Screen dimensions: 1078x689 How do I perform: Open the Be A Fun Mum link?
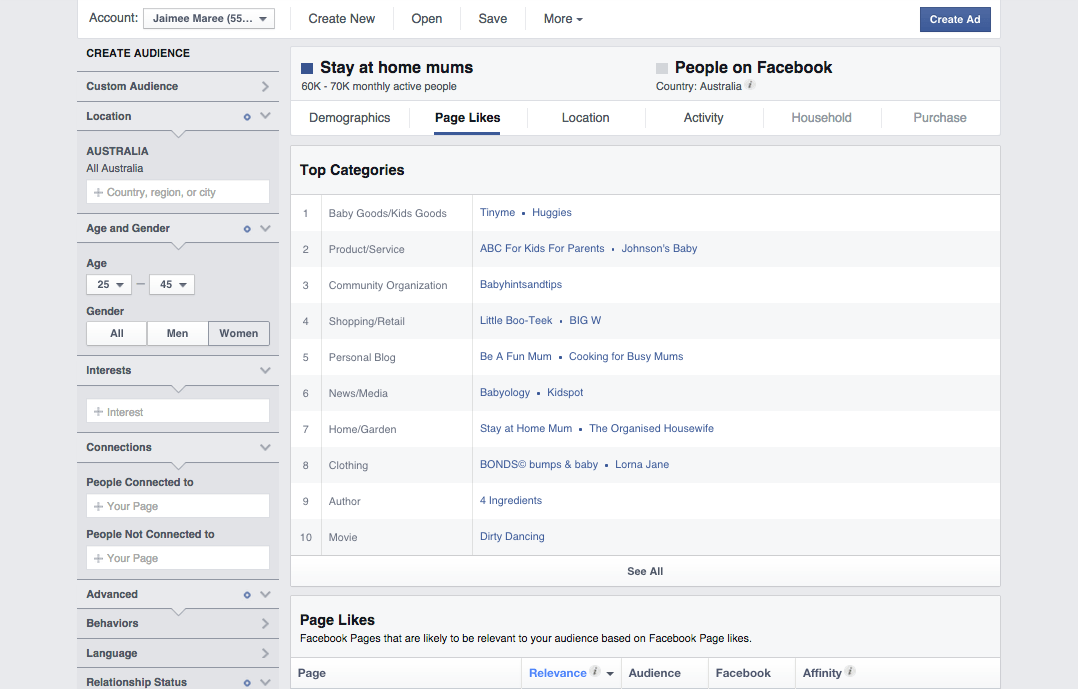pos(516,356)
